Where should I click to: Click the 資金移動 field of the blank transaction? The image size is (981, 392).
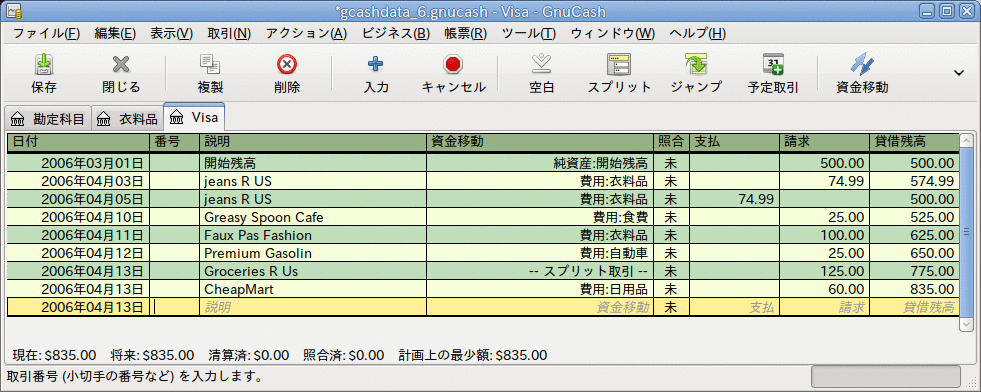(540, 307)
